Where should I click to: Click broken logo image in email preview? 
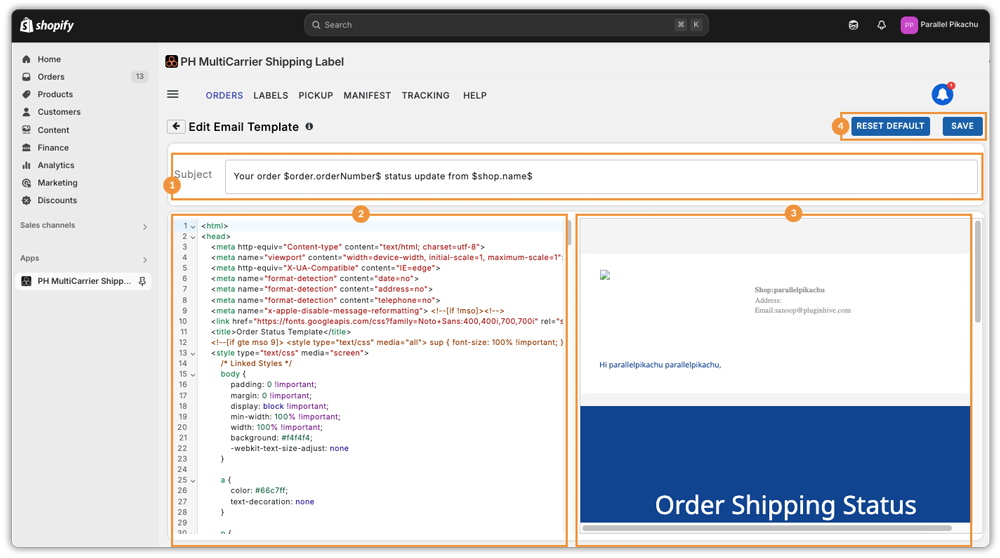click(605, 275)
